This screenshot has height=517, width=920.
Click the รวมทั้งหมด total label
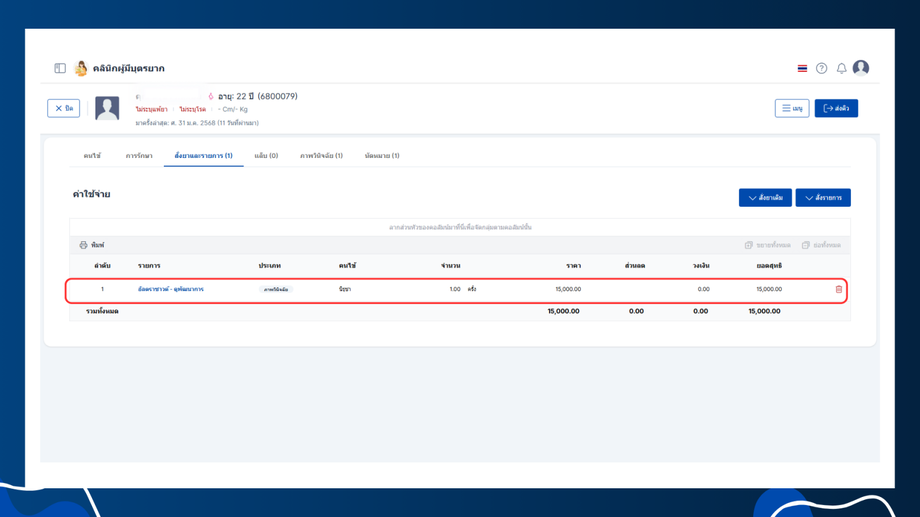pyautogui.click(x=102, y=312)
